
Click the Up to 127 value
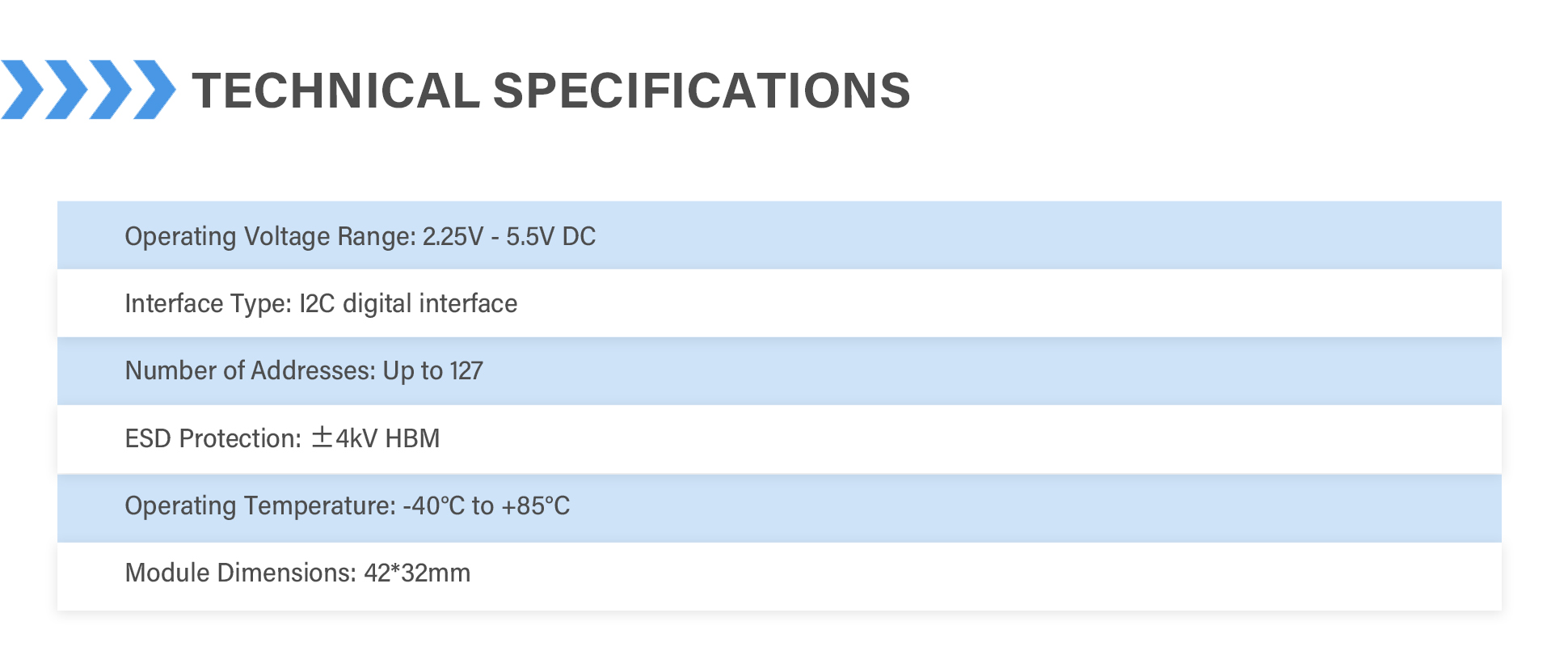click(432, 370)
